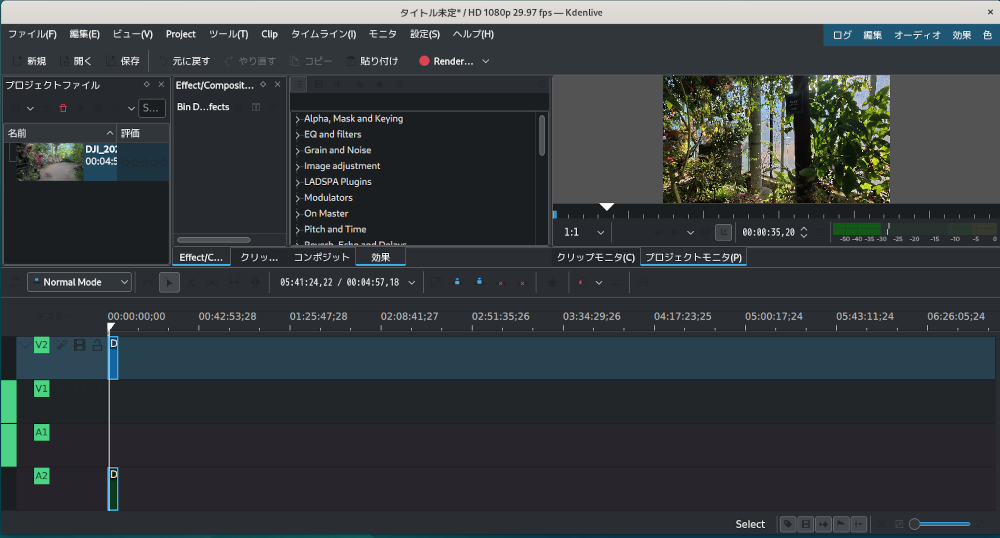Open favorite effects star in timeline toolbar
This screenshot has width=1000, height=538.
point(552,282)
